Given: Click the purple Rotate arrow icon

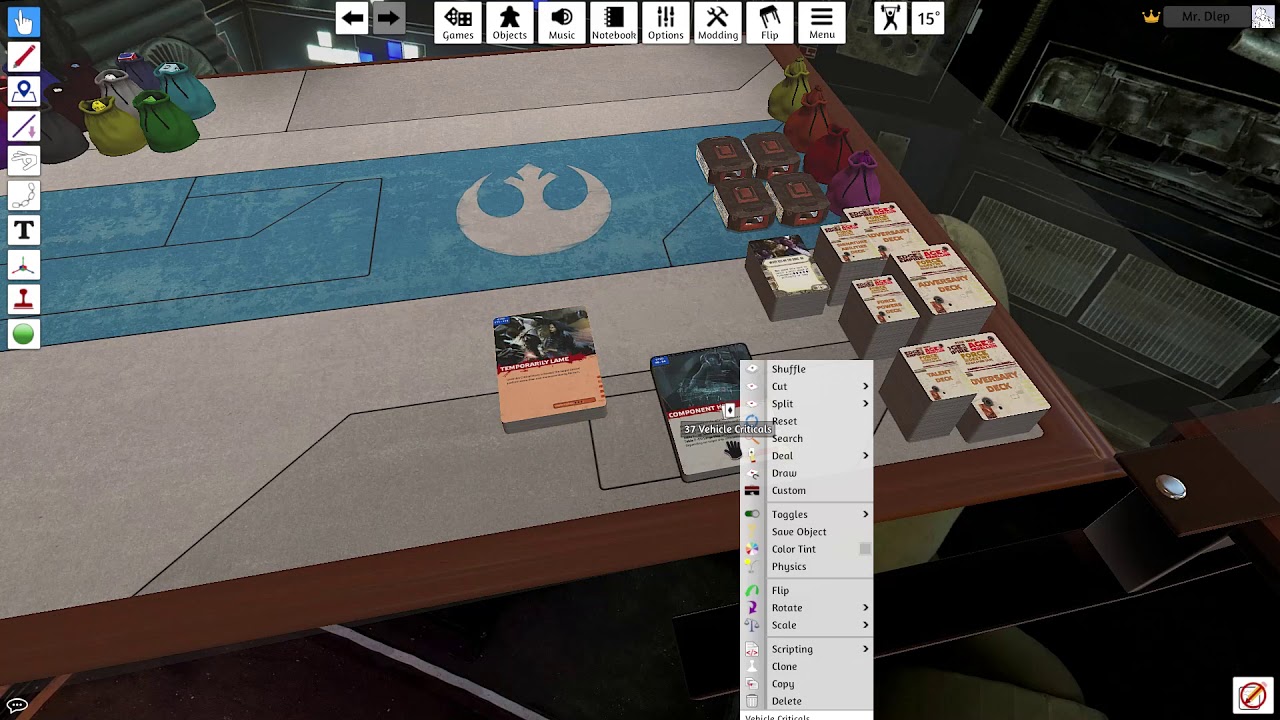Looking at the screenshot, I should 752,607.
